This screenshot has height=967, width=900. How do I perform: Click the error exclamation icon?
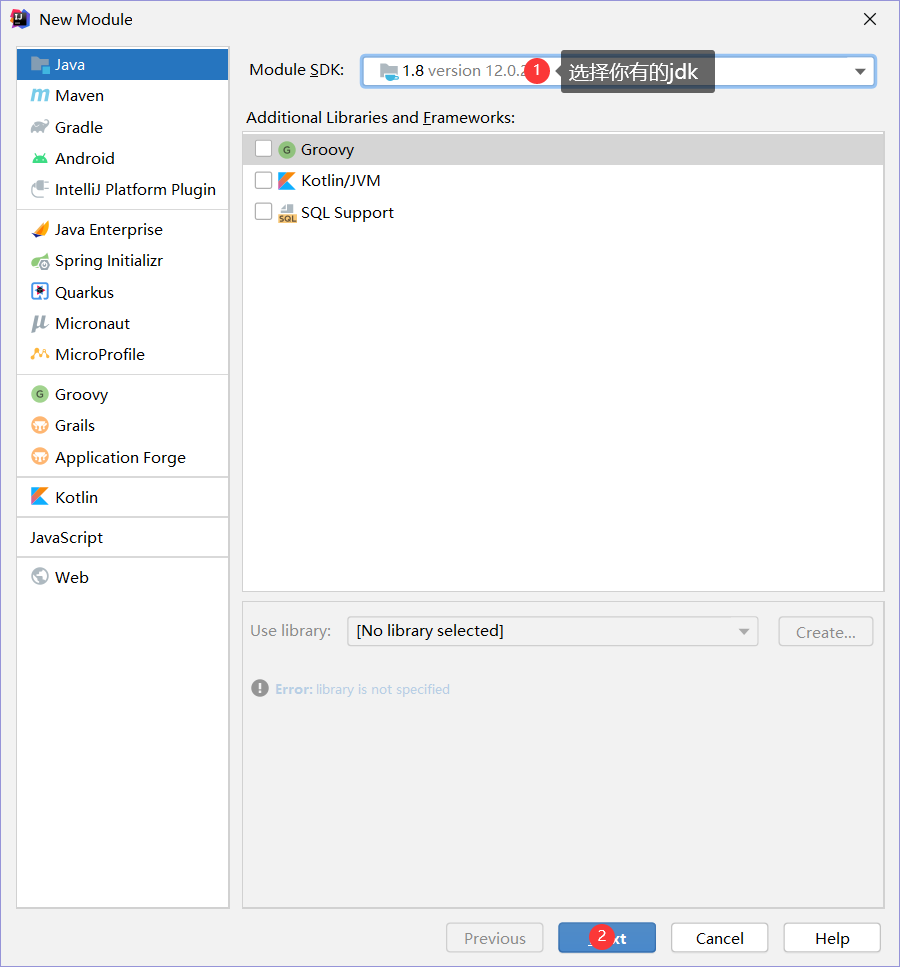coord(260,688)
